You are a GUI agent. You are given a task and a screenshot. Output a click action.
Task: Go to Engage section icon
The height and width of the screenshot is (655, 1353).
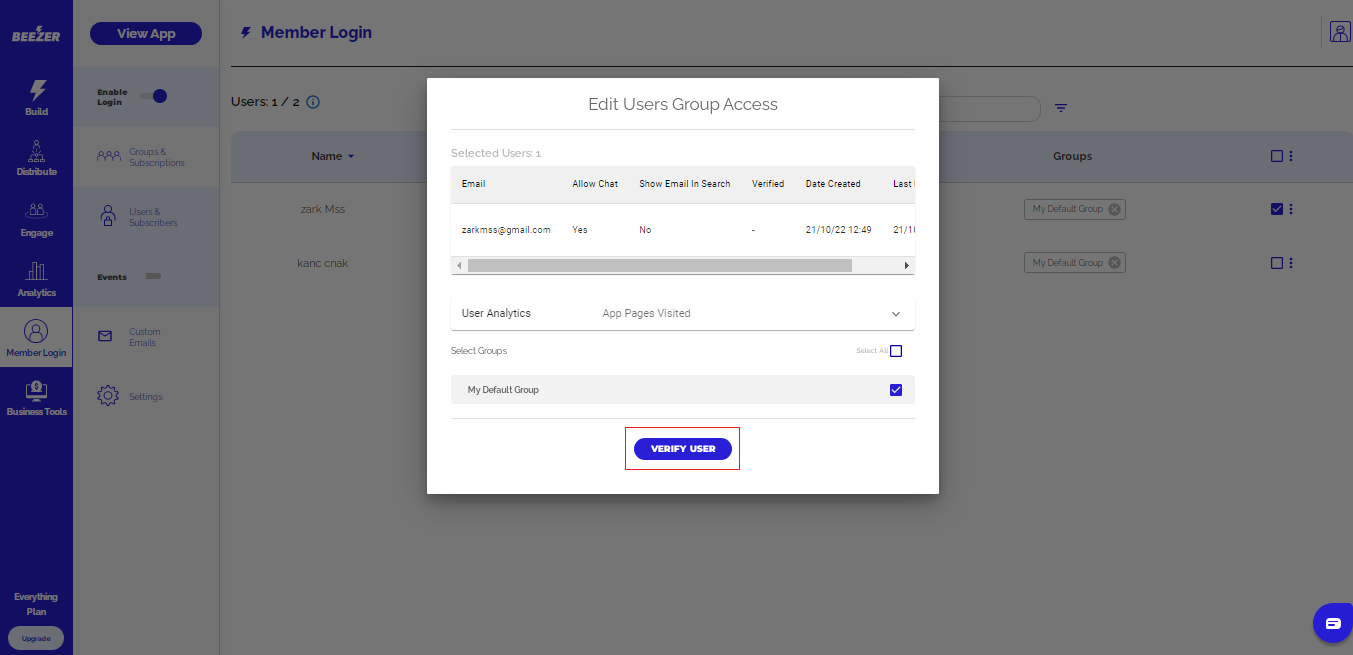tap(36, 211)
